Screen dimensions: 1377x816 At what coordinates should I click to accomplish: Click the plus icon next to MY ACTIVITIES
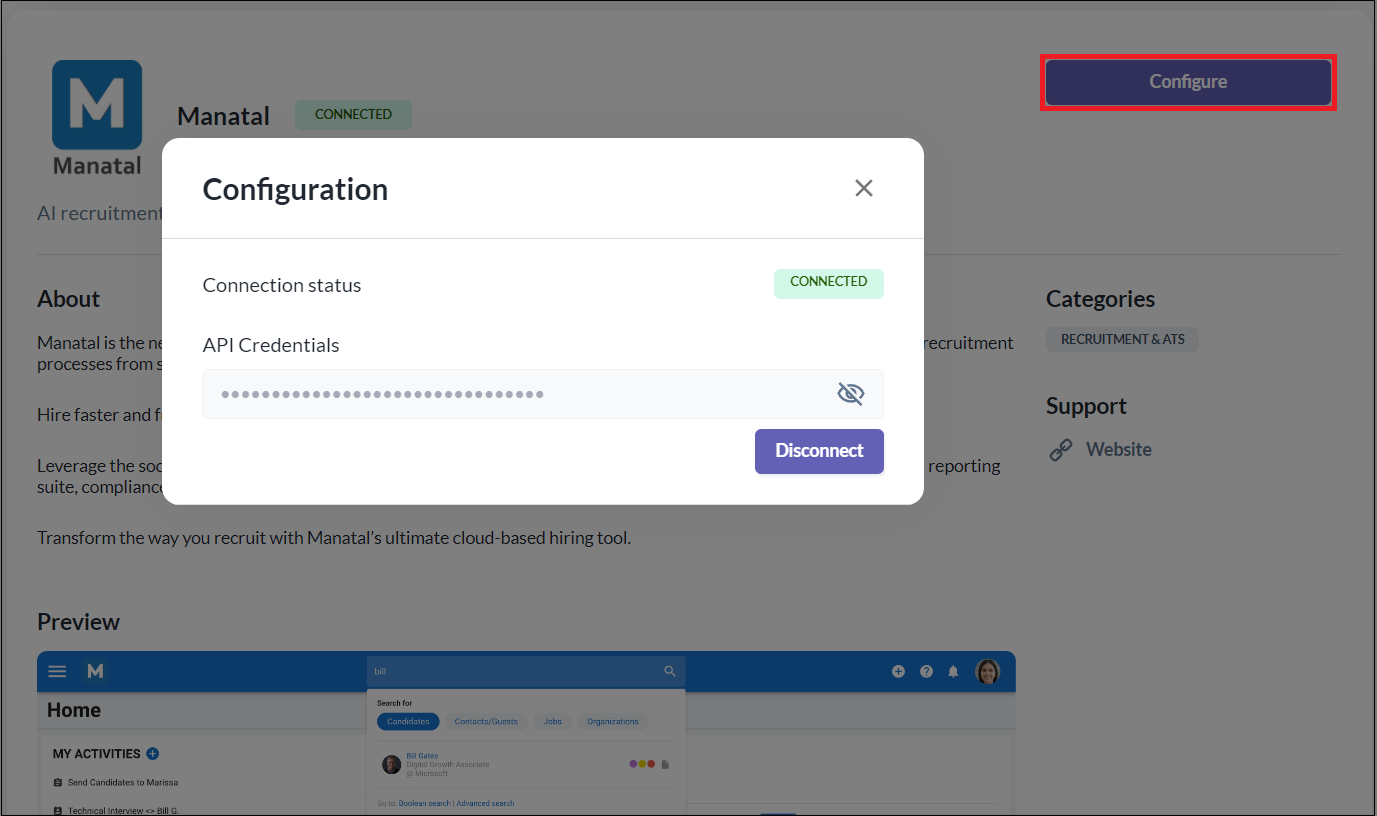click(x=153, y=754)
